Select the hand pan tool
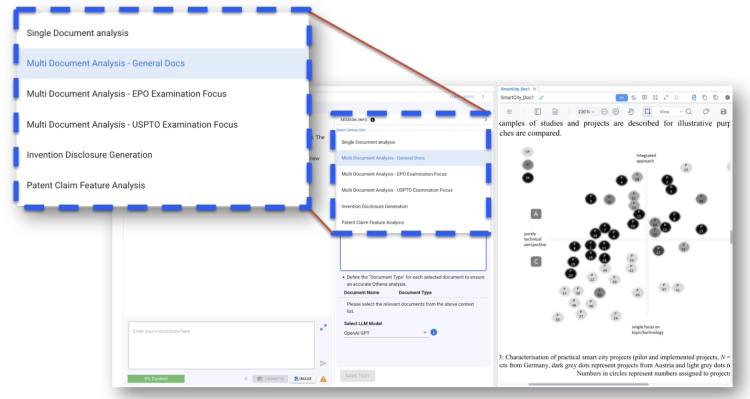Viewport: 750px width, 399px height. coord(631,111)
